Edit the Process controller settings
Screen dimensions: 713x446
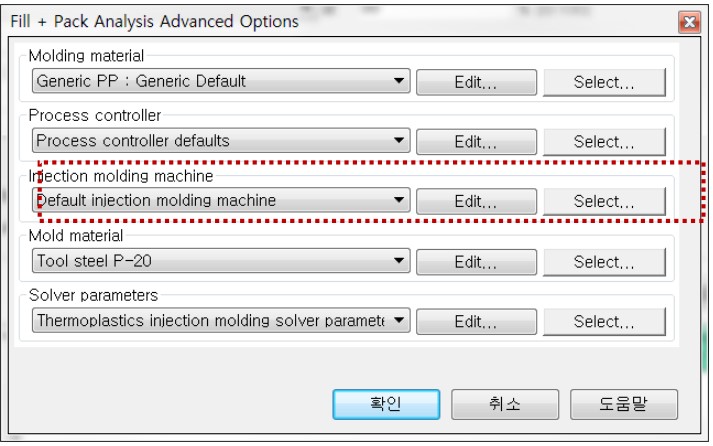(476, 142)
